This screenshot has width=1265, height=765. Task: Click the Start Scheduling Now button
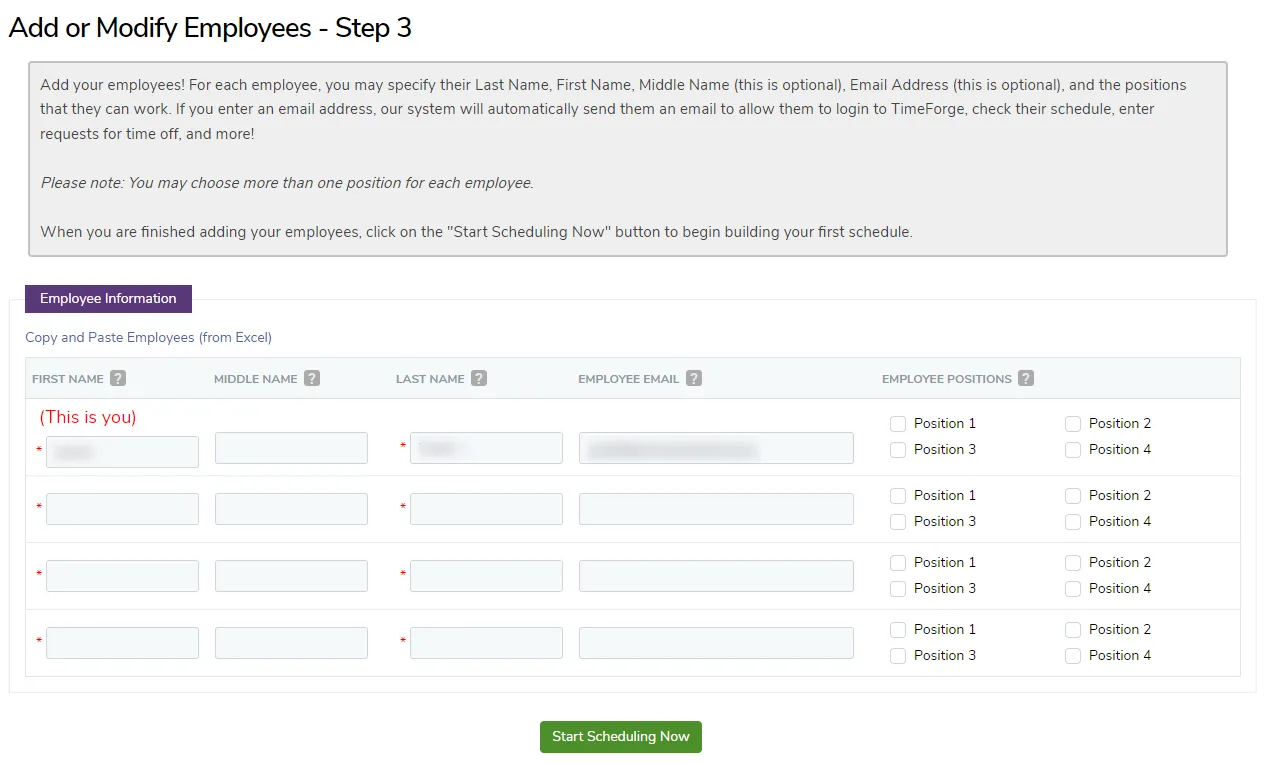point(621,737)
